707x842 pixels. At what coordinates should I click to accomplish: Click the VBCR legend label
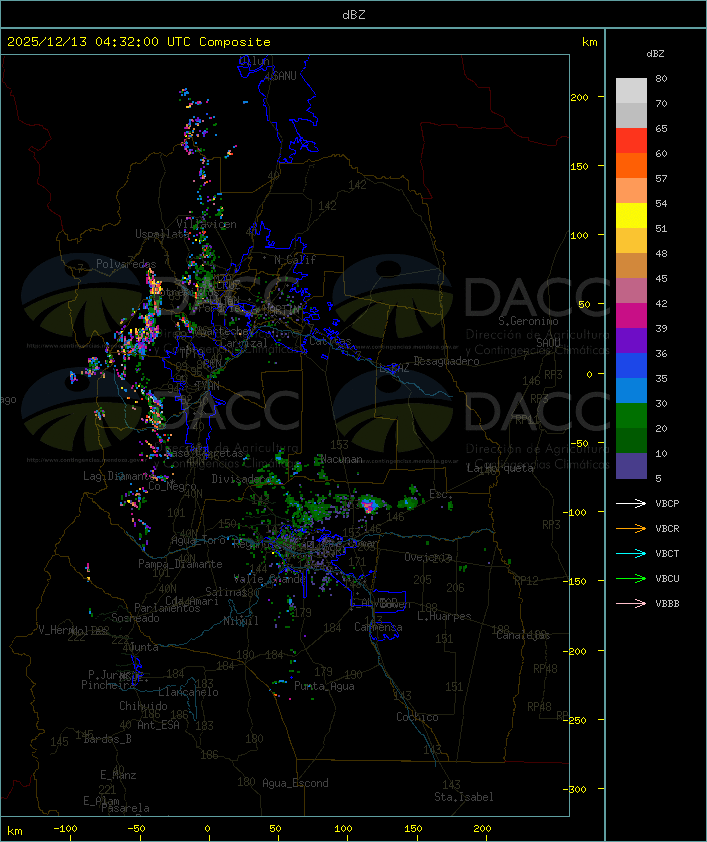pos(667,528)
